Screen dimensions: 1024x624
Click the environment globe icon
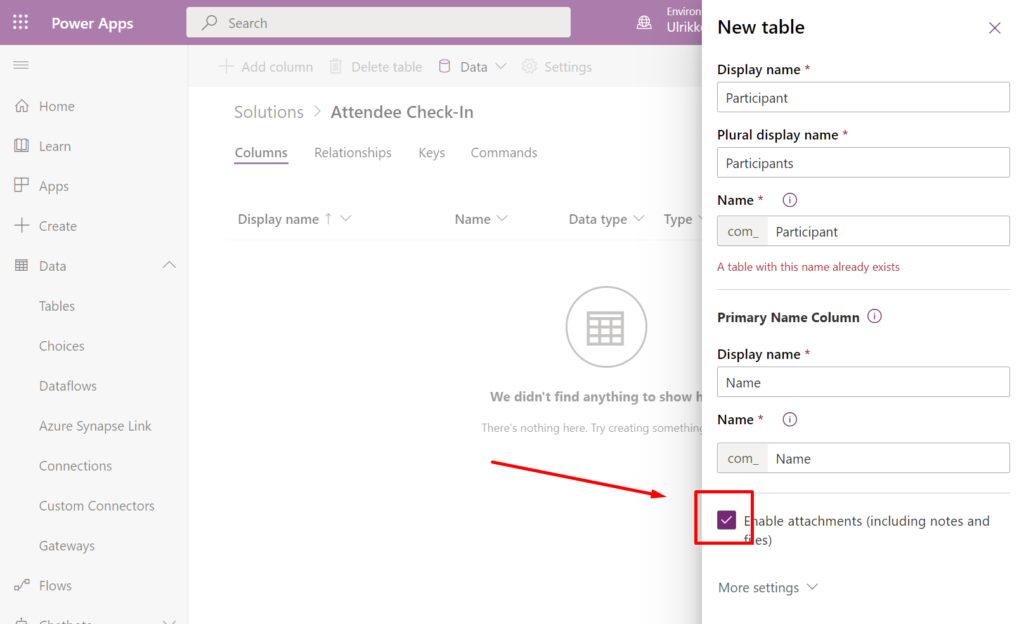point(644,22)
